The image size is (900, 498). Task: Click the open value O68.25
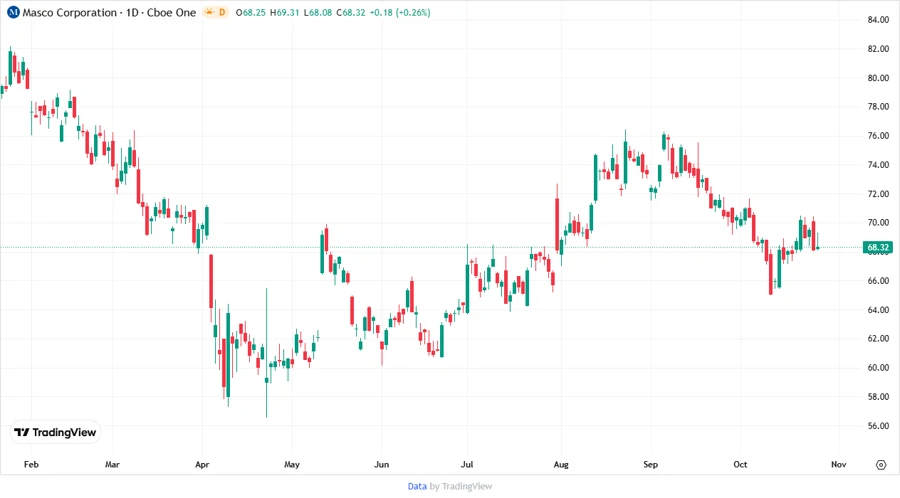[251, 12]
